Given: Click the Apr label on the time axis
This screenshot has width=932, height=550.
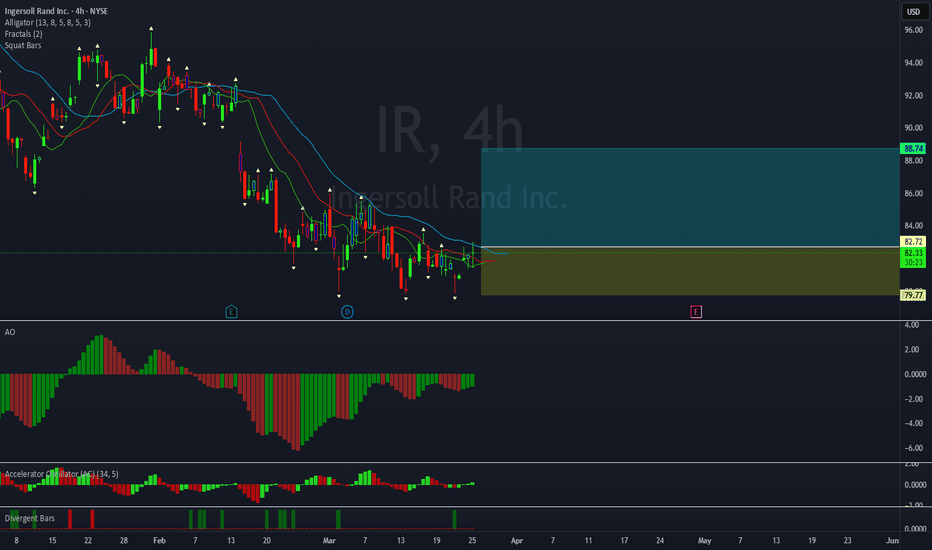Looking at the screenshot, I should tap(517, 540).
